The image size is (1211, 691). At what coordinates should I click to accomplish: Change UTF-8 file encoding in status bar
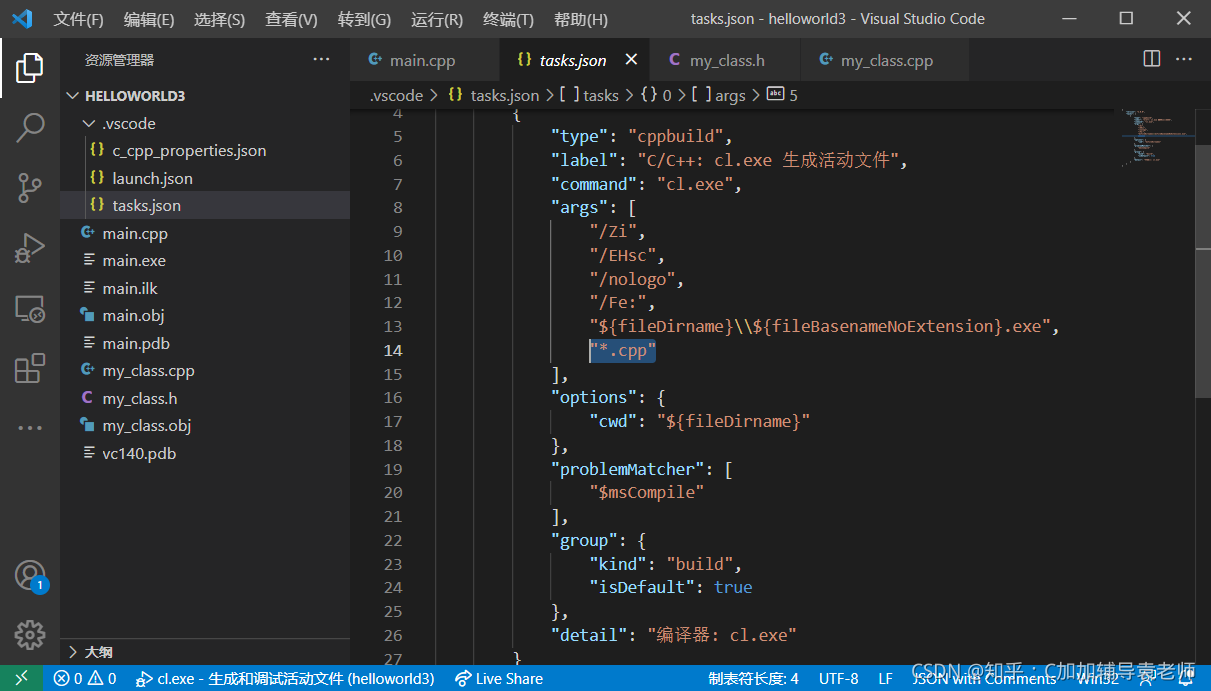(839, 678)
